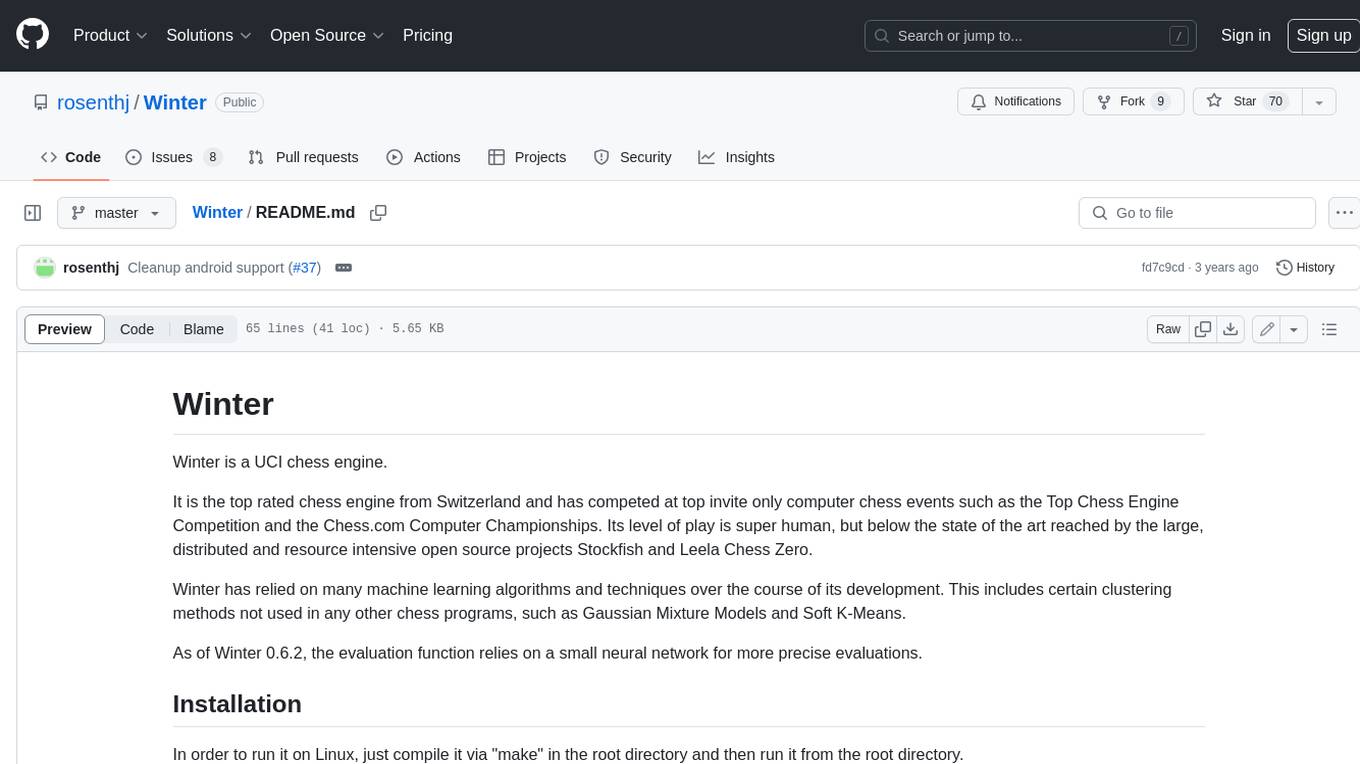This screenshot has height=764, width=1360.
Task: Show the README outline
Action: (1329, 329)
